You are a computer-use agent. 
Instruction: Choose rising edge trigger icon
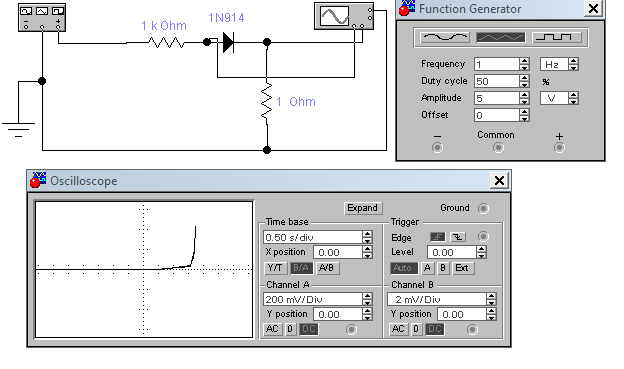[x=437, y=237]
